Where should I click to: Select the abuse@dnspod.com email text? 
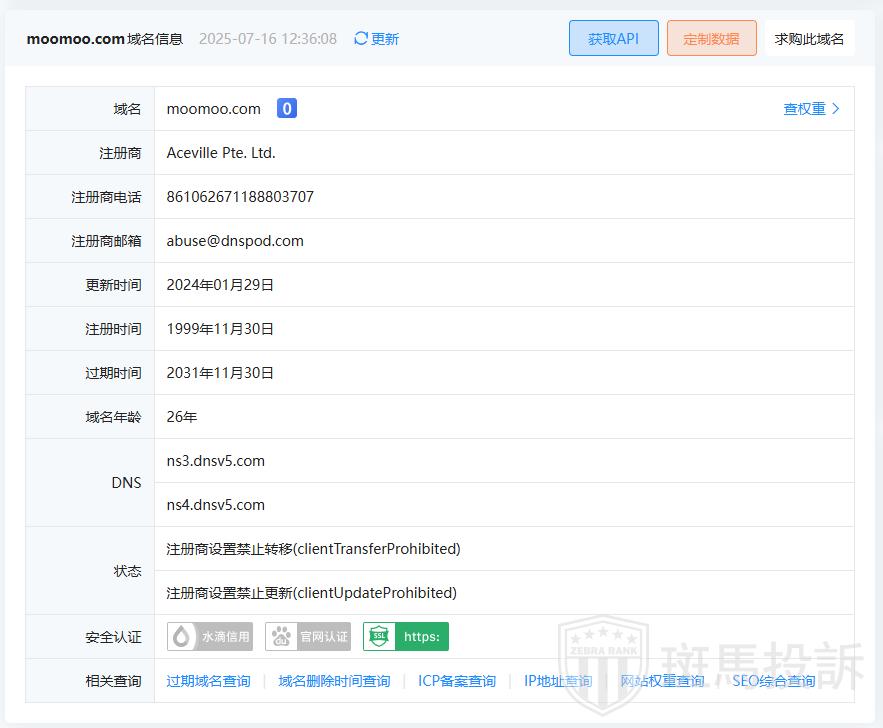[235, 241]
